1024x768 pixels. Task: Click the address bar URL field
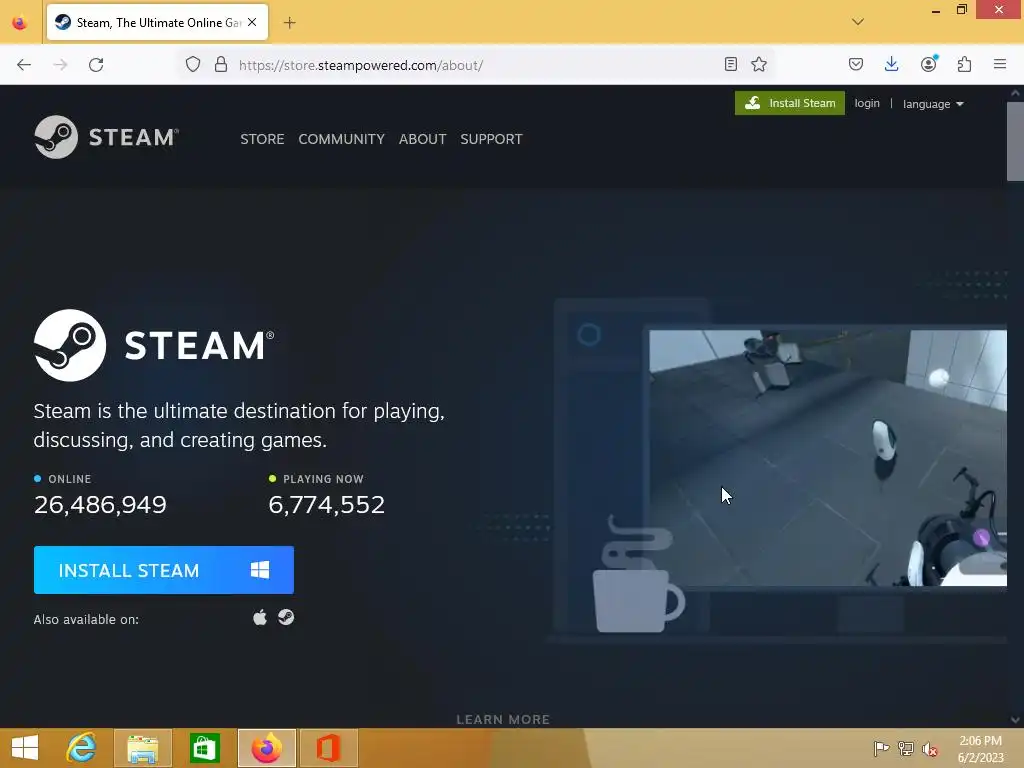(477, 65)
